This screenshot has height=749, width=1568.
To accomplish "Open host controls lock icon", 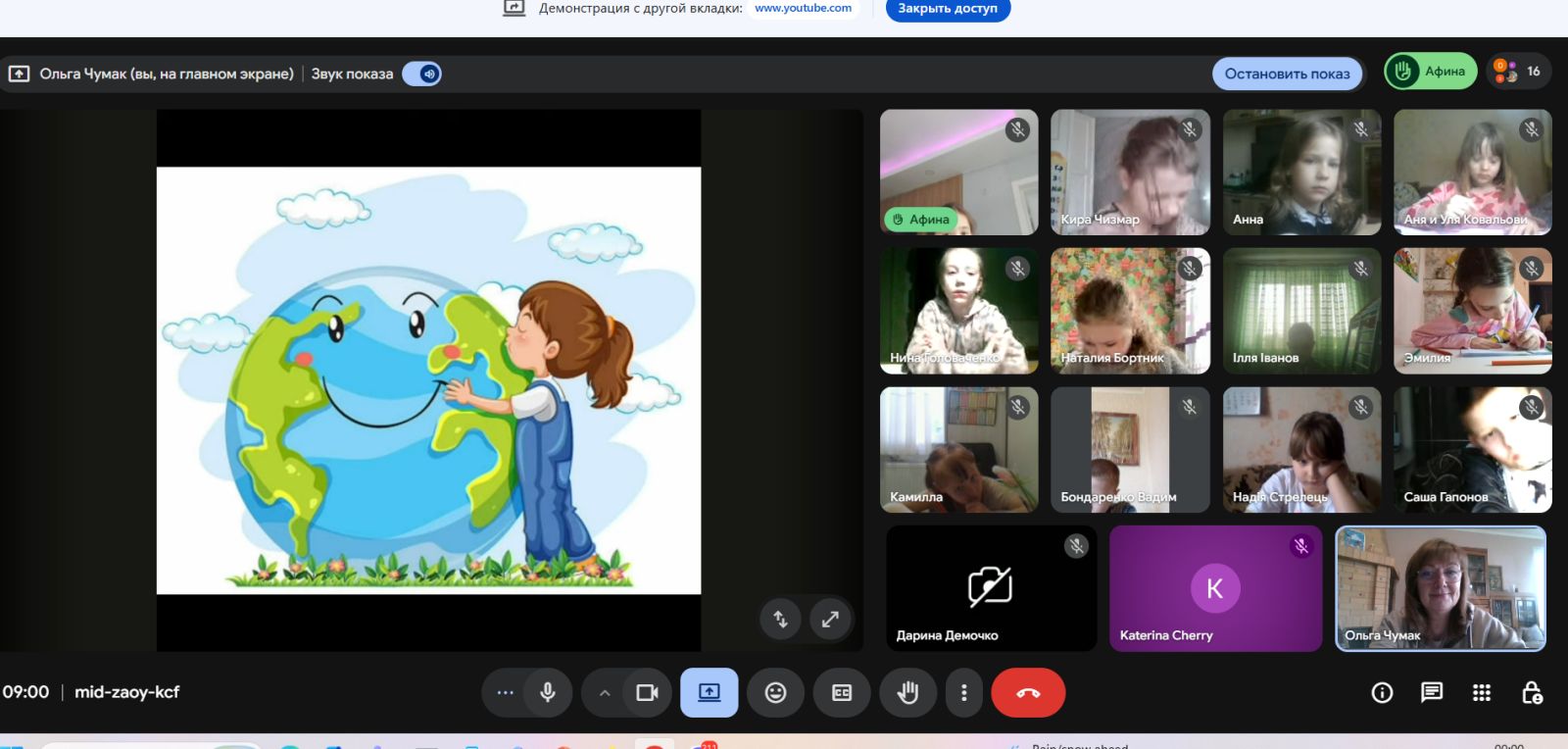I will (1532, 693).
